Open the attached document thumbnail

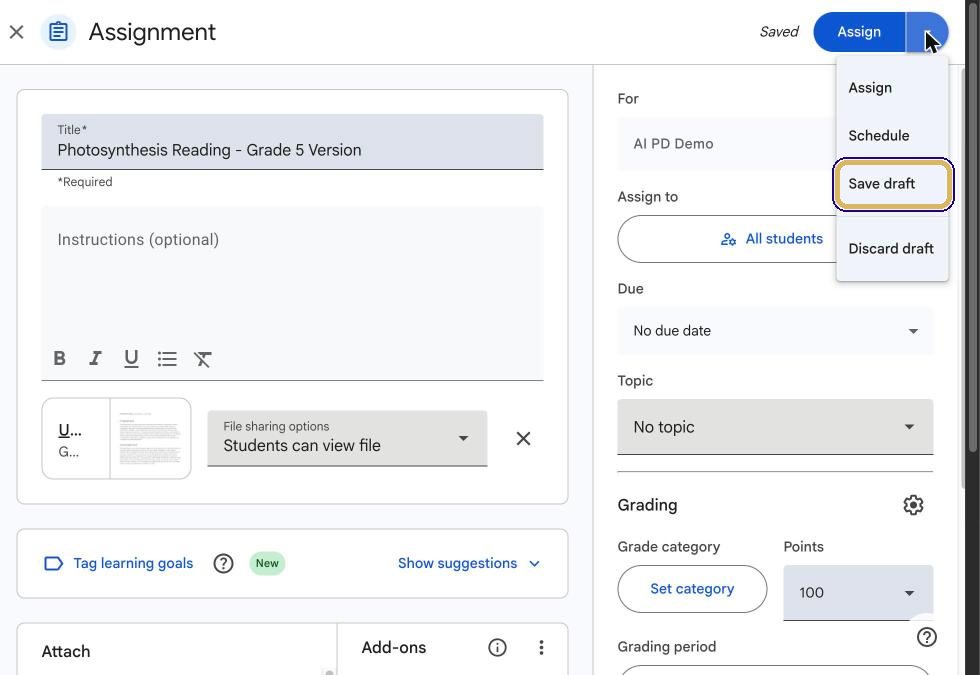(x=150, y=439)
